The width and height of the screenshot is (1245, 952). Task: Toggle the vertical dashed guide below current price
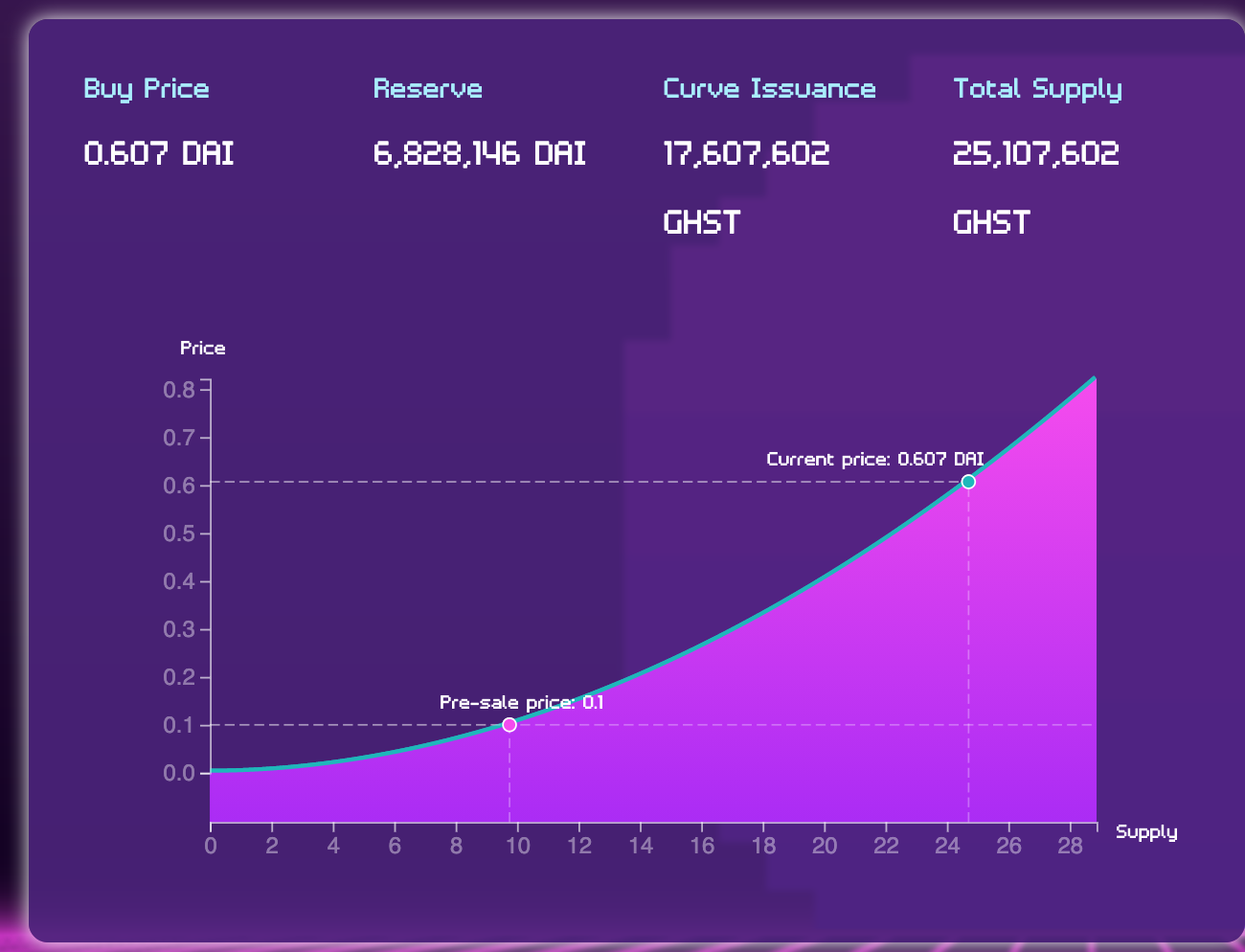pos(968,651)
